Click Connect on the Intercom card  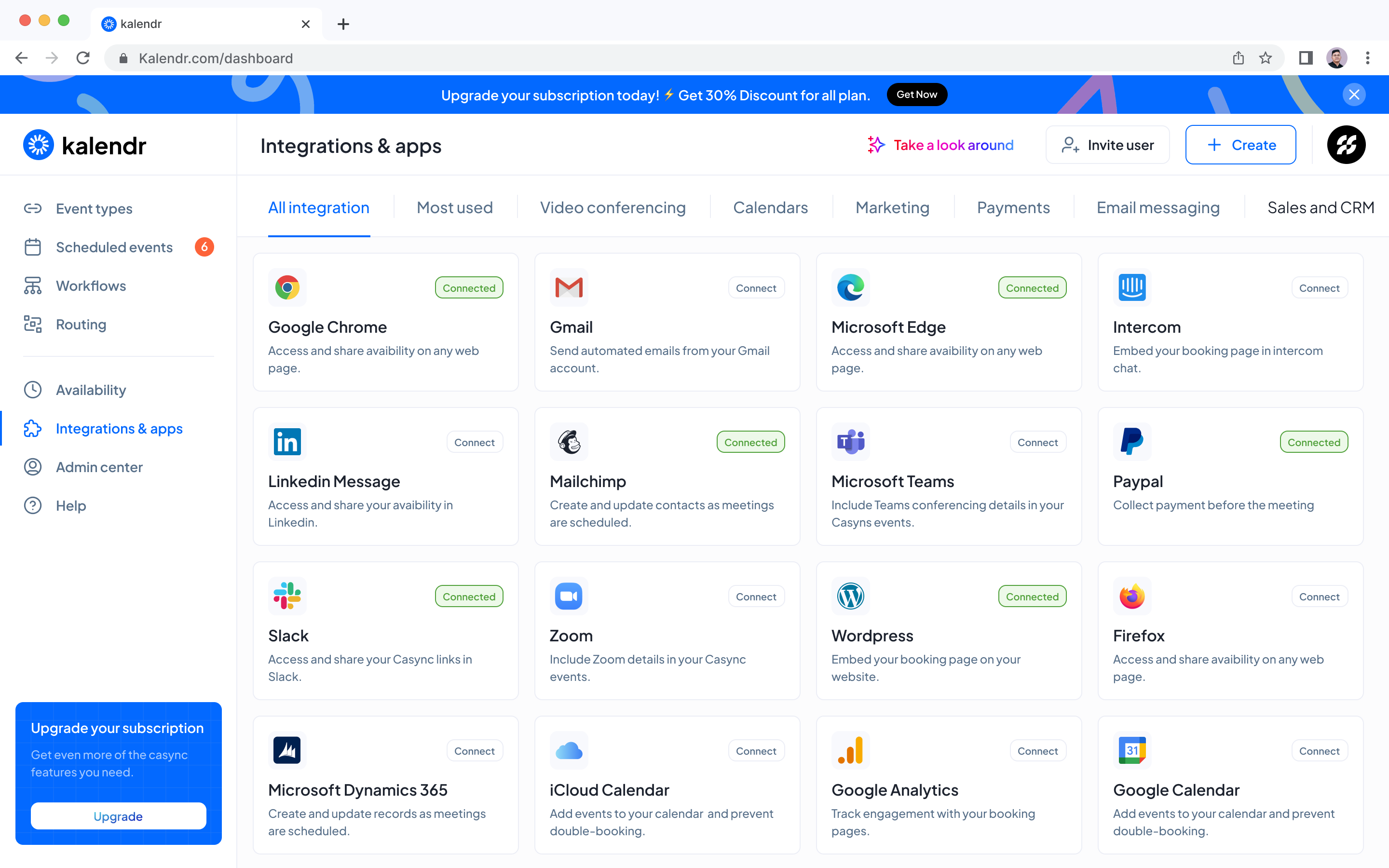(1319, 287)
